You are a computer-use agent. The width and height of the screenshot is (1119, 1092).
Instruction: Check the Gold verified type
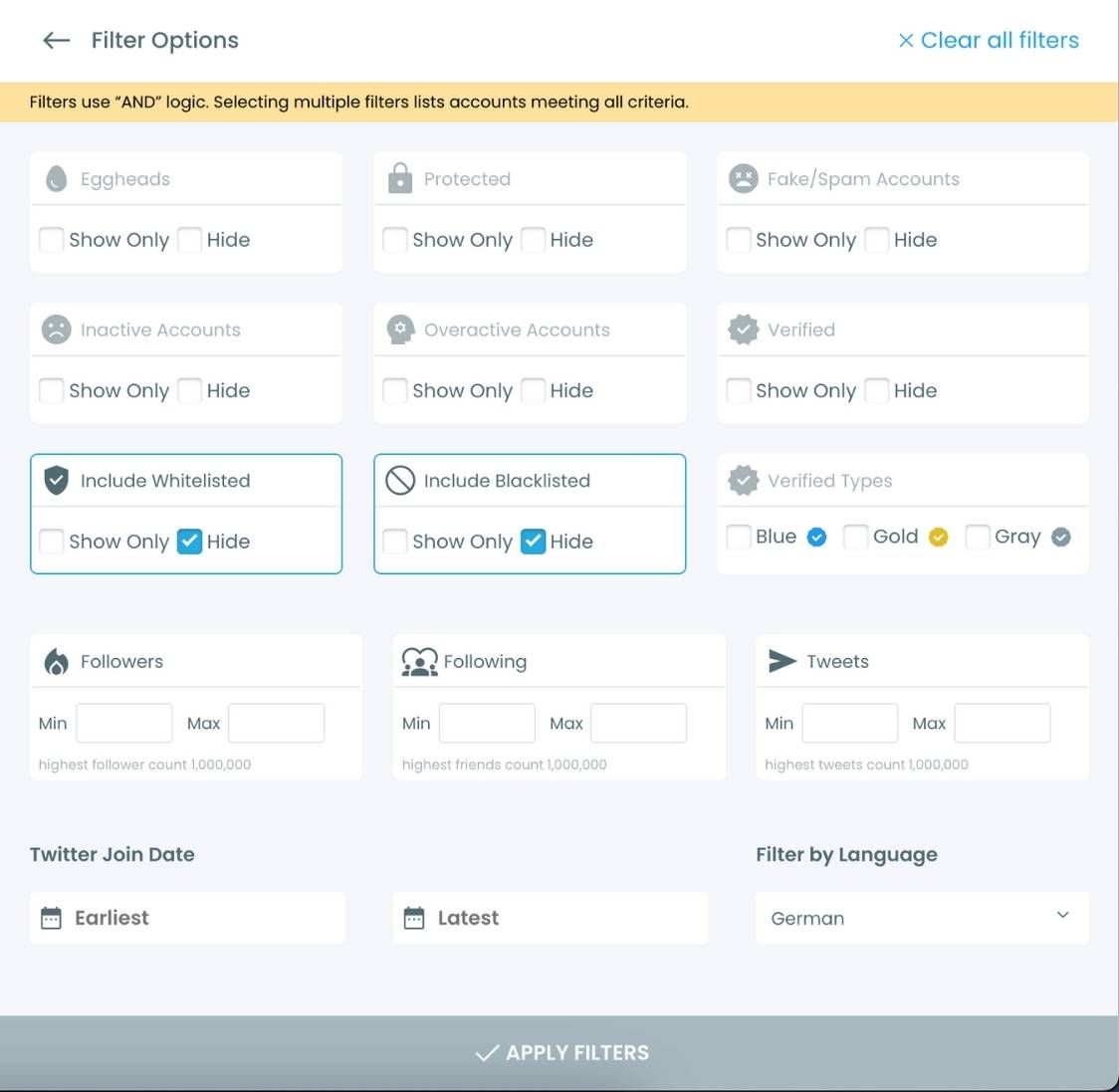tap(855, 537)
